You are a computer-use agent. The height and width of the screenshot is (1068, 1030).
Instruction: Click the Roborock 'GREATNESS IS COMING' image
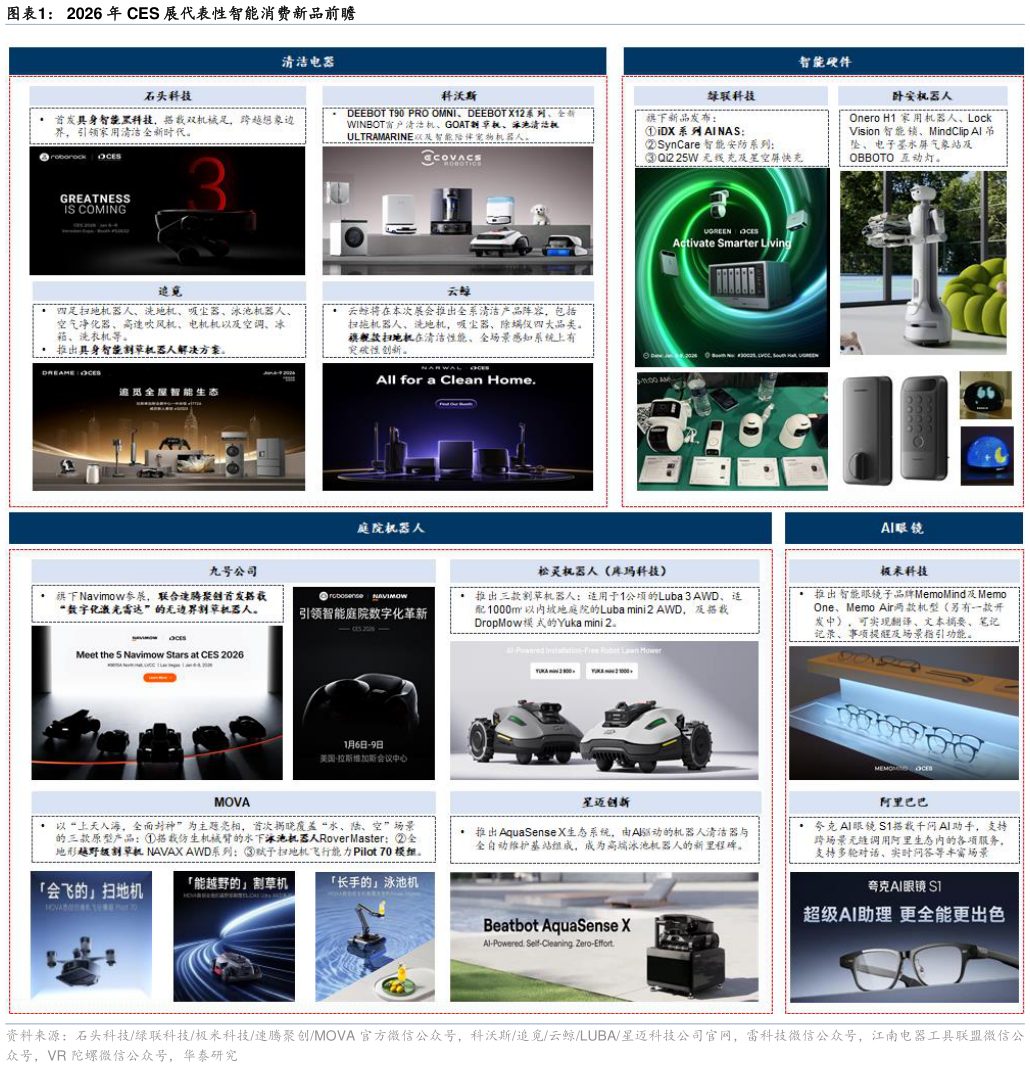(167, 210)
